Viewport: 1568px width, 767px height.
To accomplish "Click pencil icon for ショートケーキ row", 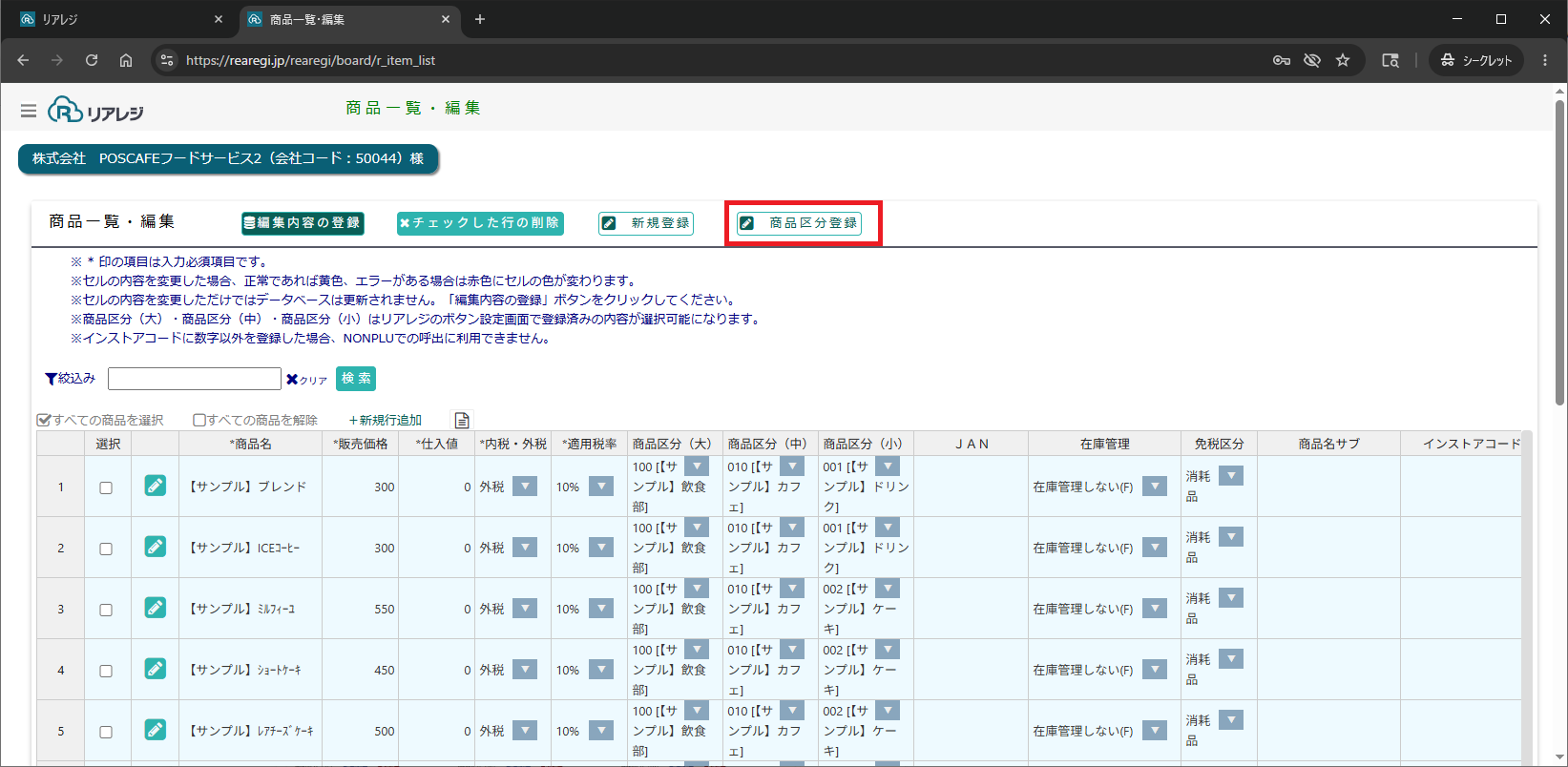I will [155, 669].
